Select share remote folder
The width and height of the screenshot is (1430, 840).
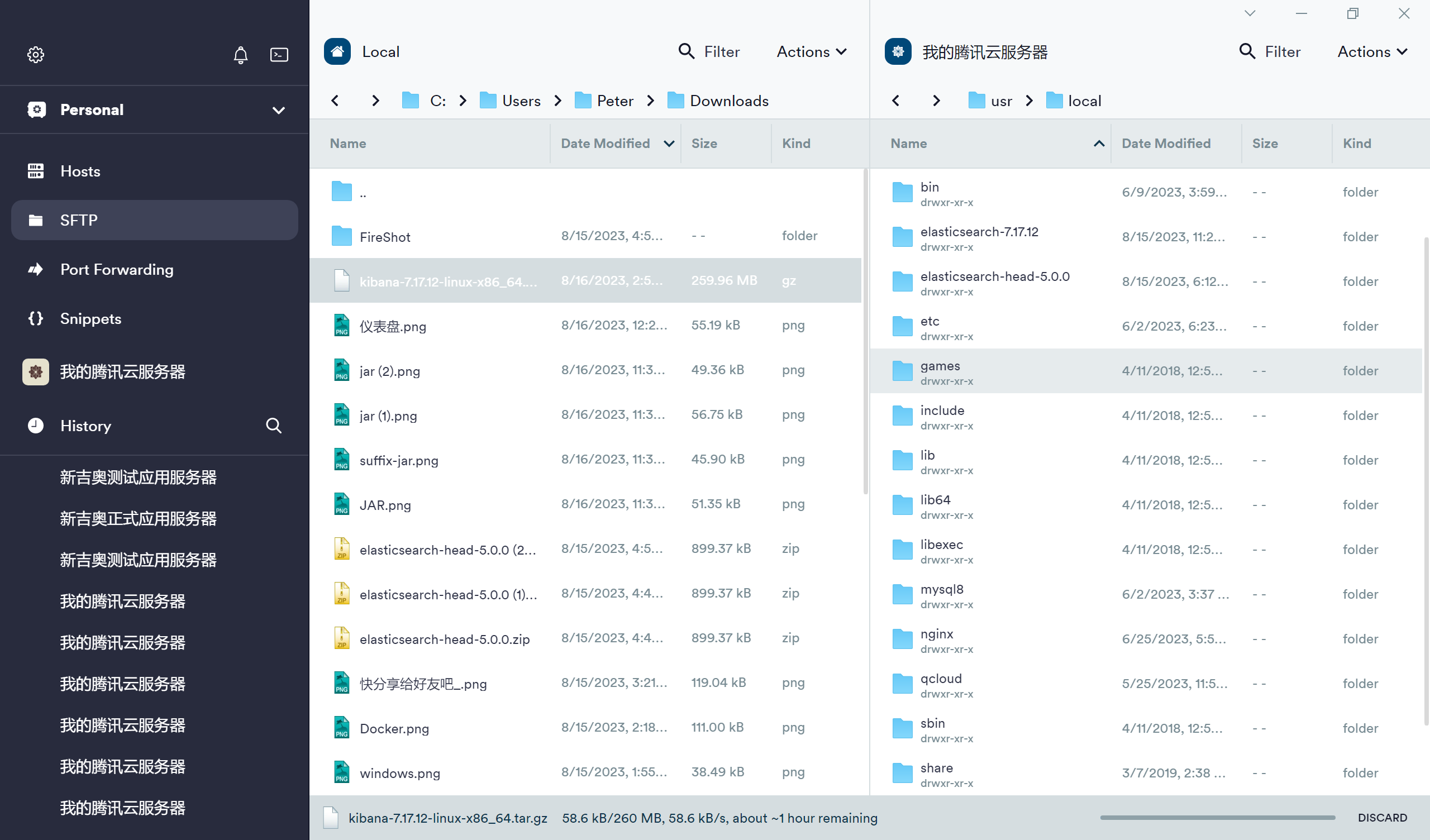(1146, 773)
